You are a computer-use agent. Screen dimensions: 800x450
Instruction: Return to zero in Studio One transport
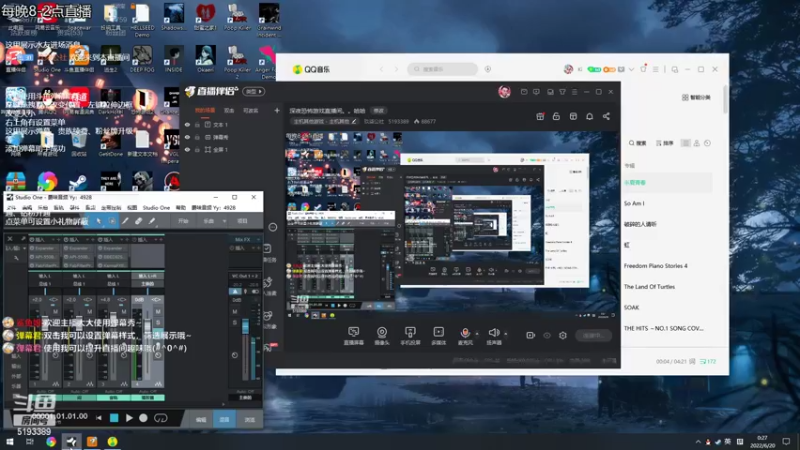click(x=98, y=418)
